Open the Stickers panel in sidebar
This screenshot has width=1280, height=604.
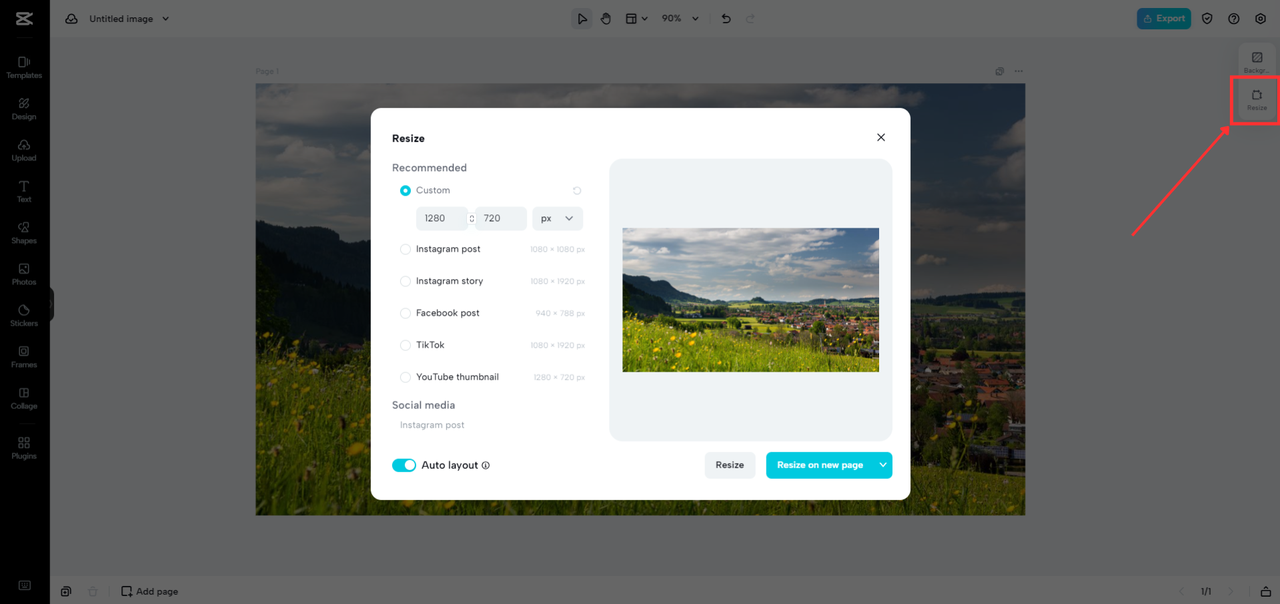[x=24, y=315]
